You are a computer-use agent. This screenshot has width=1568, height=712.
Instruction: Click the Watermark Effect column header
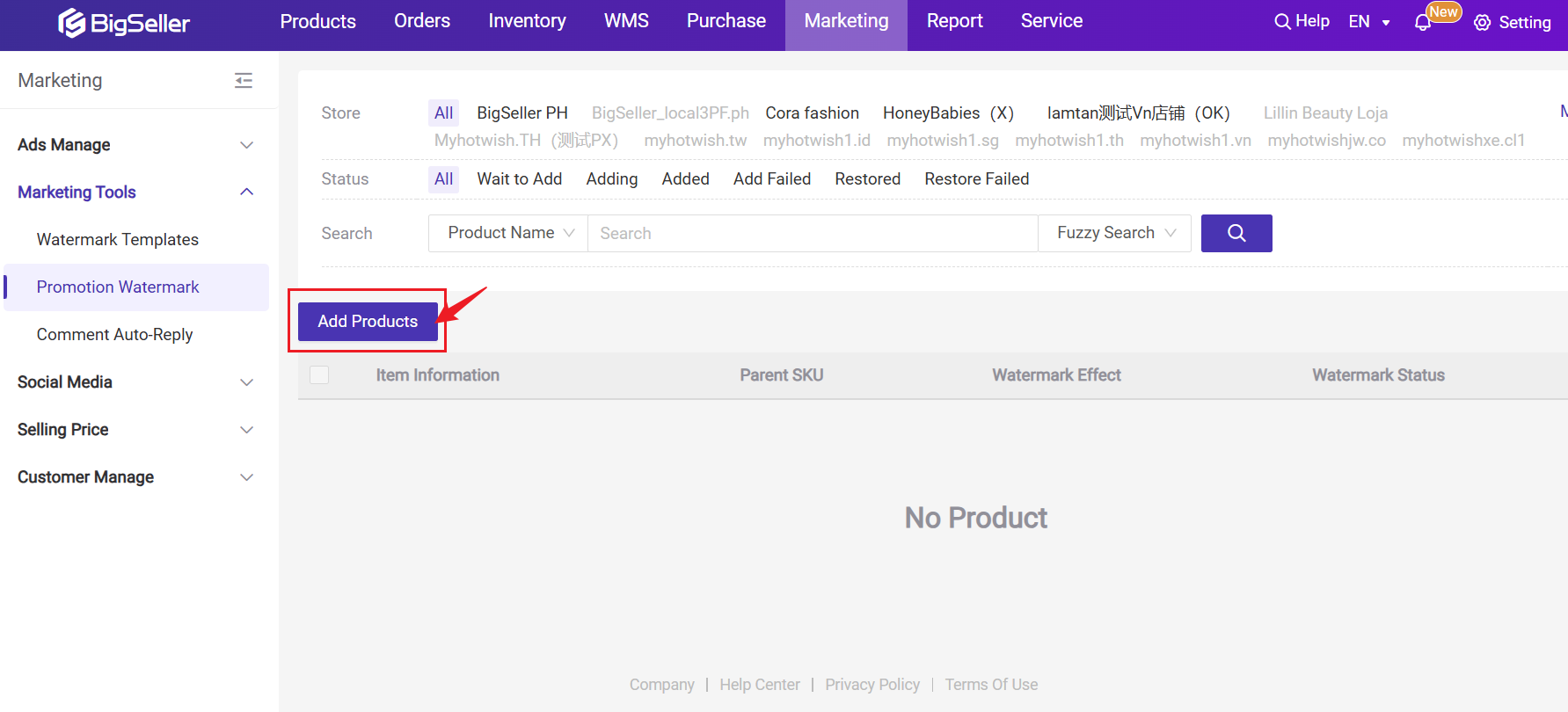pos(1056,375)
